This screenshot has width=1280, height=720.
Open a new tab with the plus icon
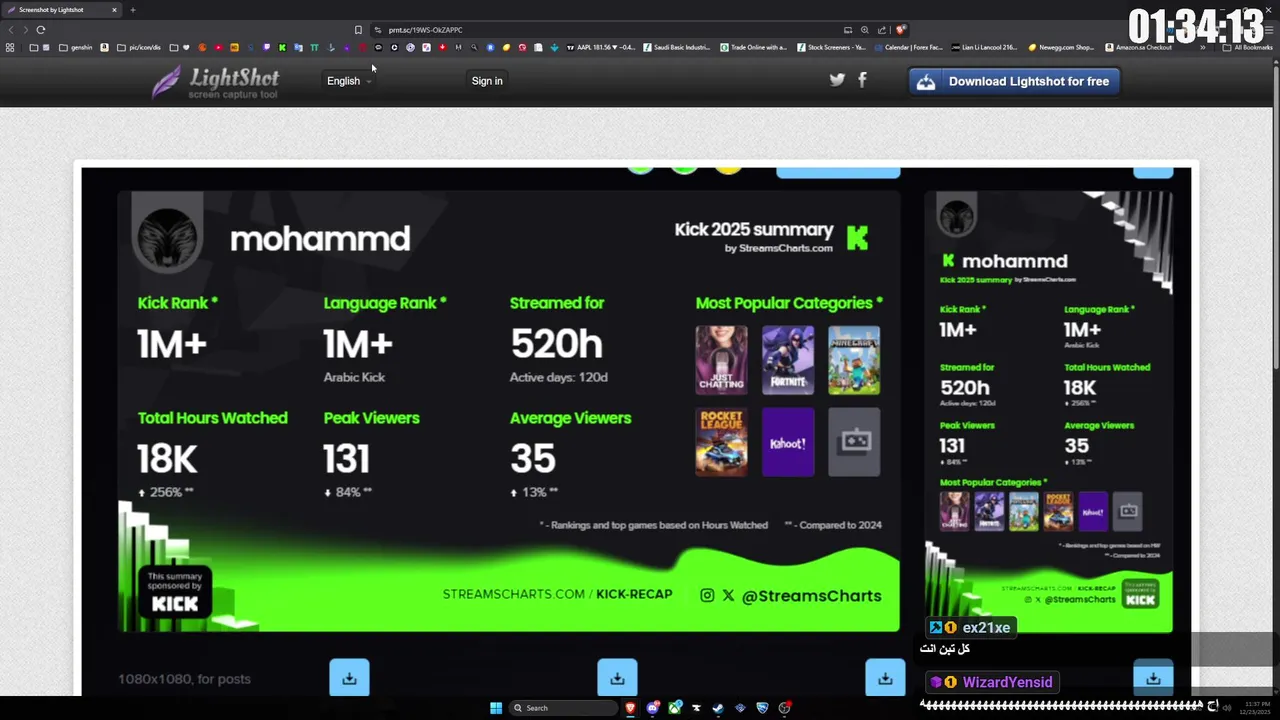(x=133, y=10)
